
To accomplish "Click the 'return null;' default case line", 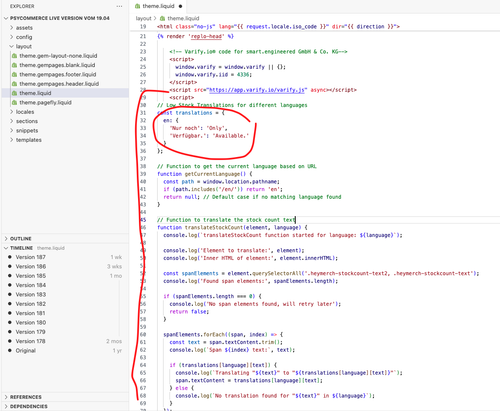I will tap(252, 197).
